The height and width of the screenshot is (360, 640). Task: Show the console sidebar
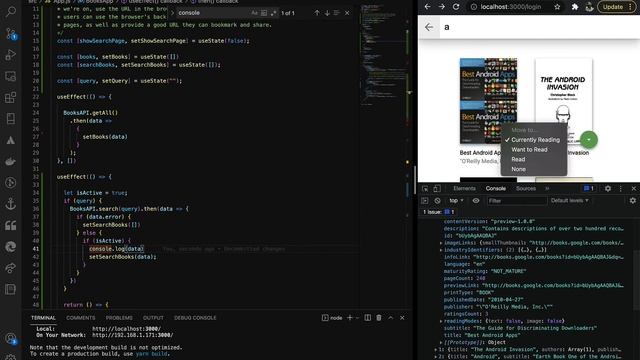(425, 201)
